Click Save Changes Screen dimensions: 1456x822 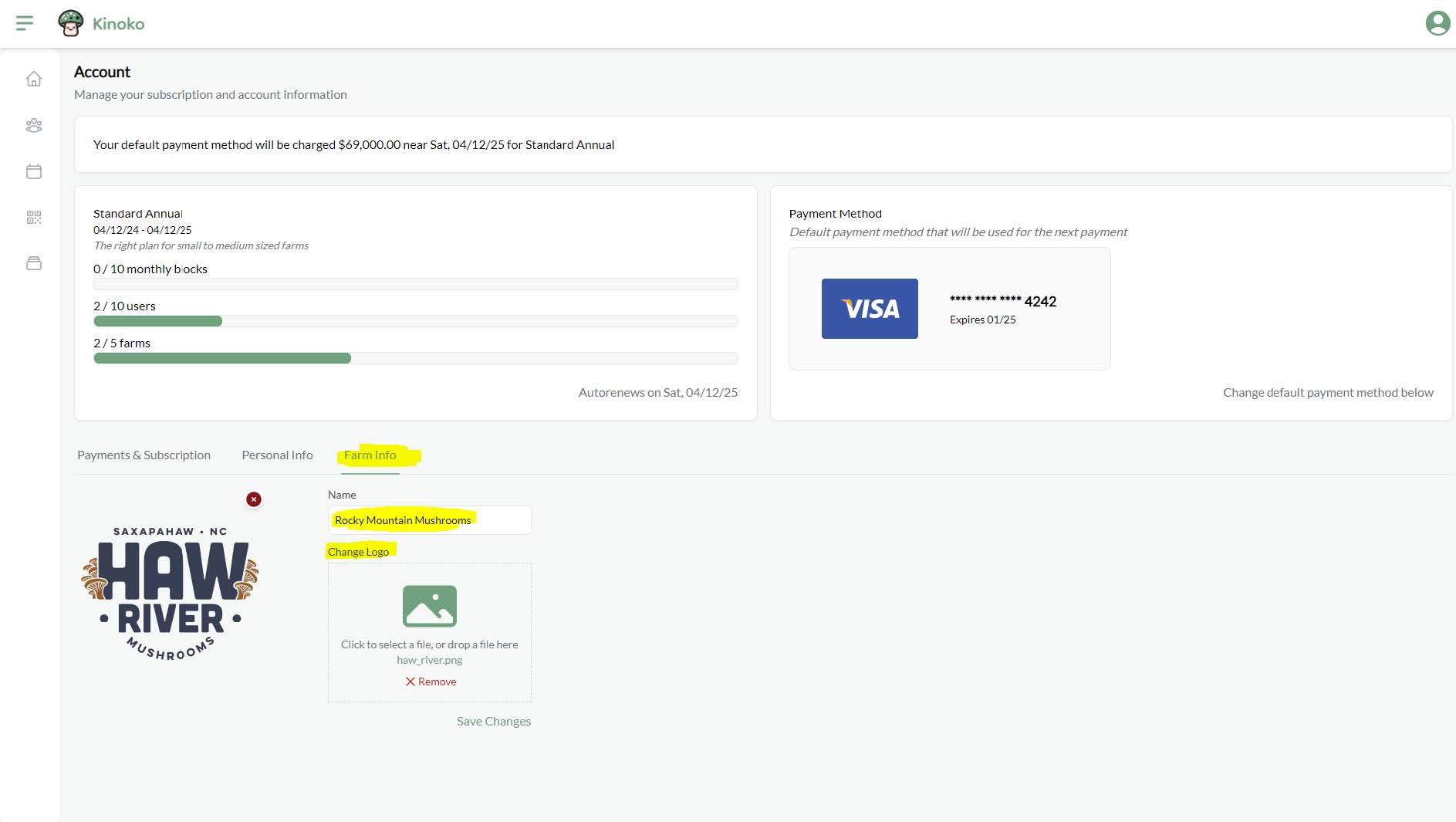point(494,721)
